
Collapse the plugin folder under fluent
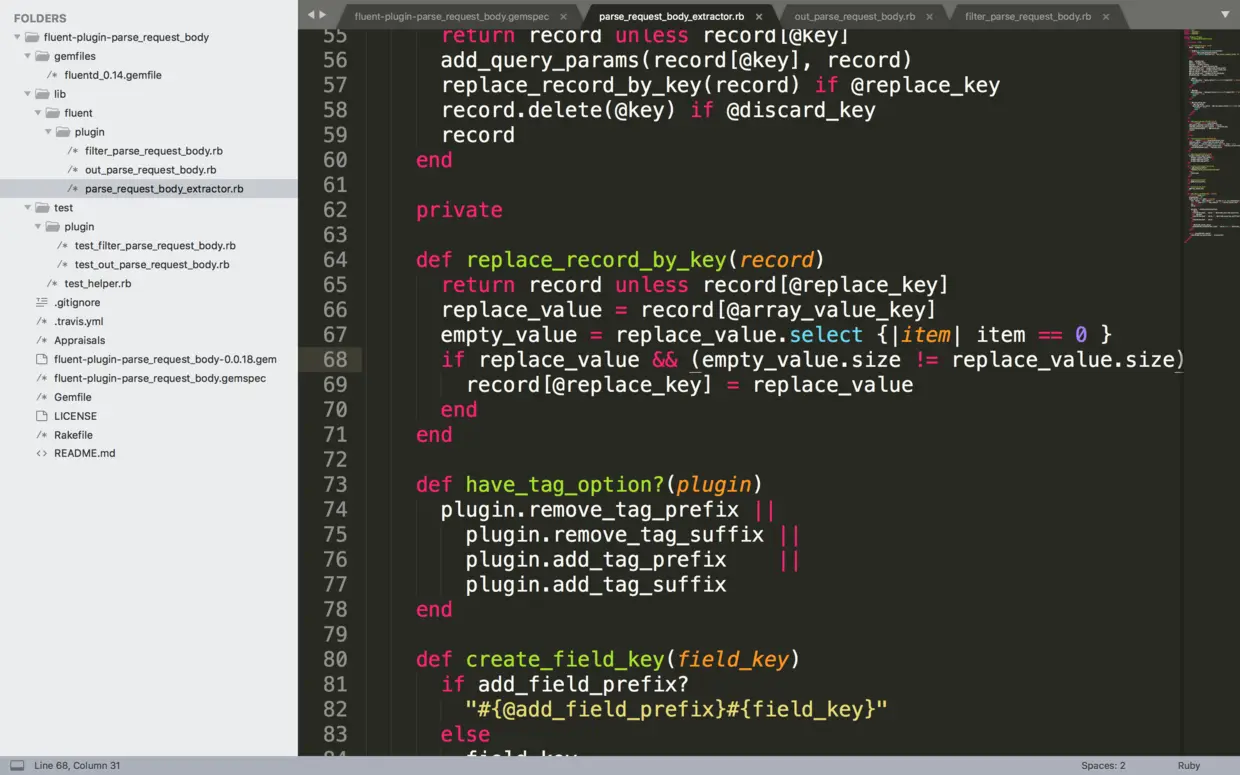pyautogui.click(x=48, y=132)
